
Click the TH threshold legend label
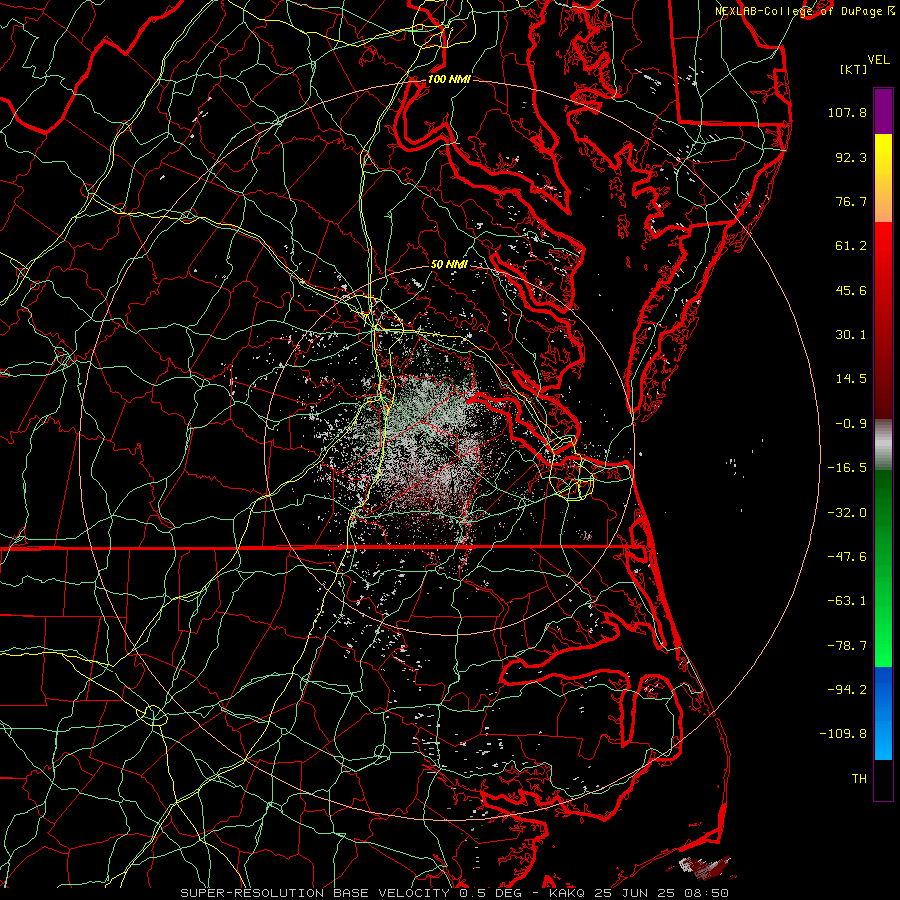click(x=859, y=779)
